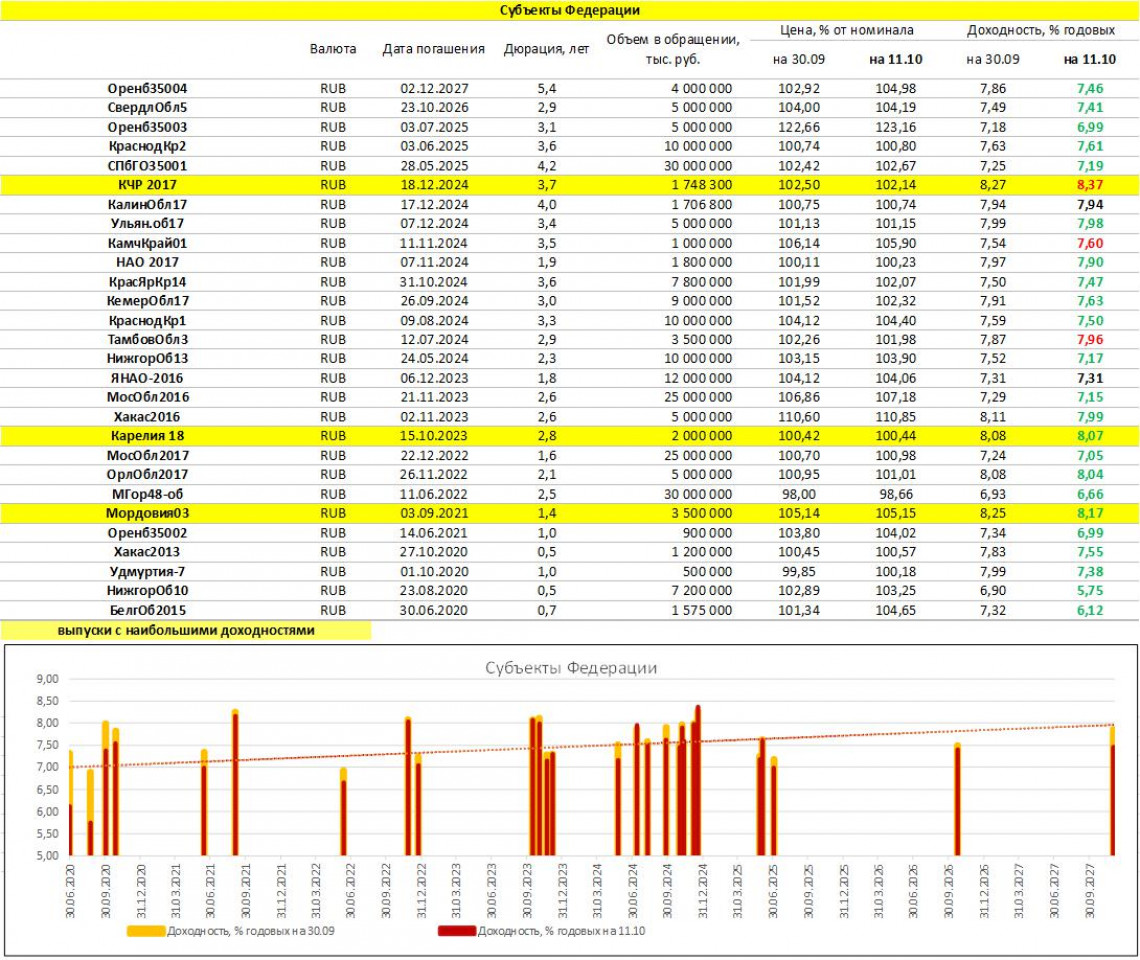Screen dimensions: 1140x960
Task: Click the 'Цена, % от номинала' header
Action: click(846, 31)
